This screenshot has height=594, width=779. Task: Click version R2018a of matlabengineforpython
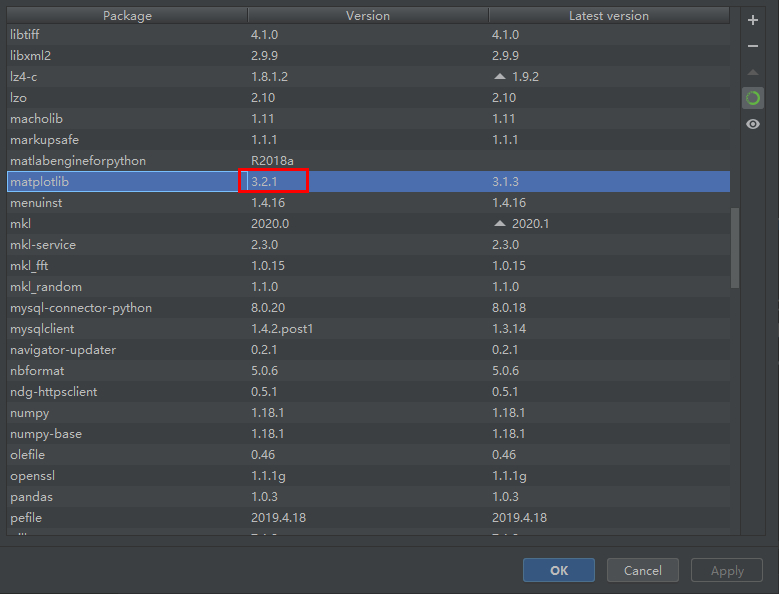point(272,161)
